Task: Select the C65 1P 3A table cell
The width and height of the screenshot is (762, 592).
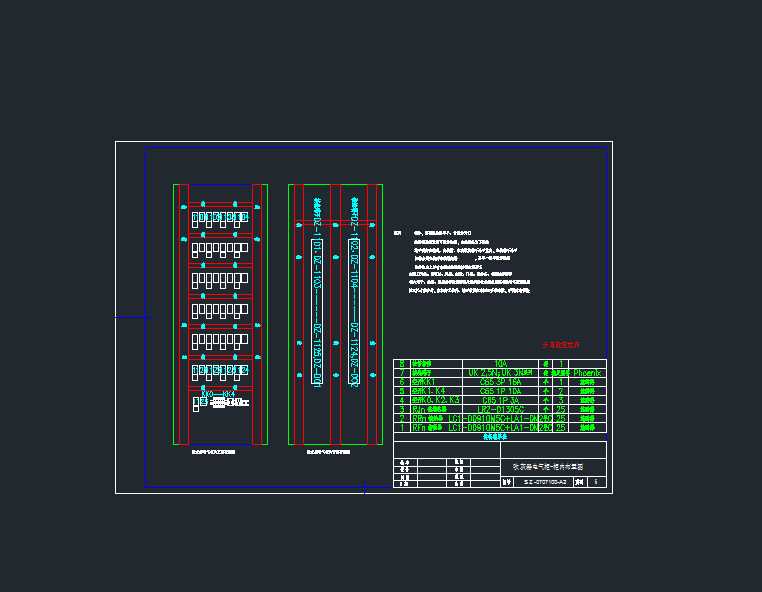Action: click(x=501, y=399)
